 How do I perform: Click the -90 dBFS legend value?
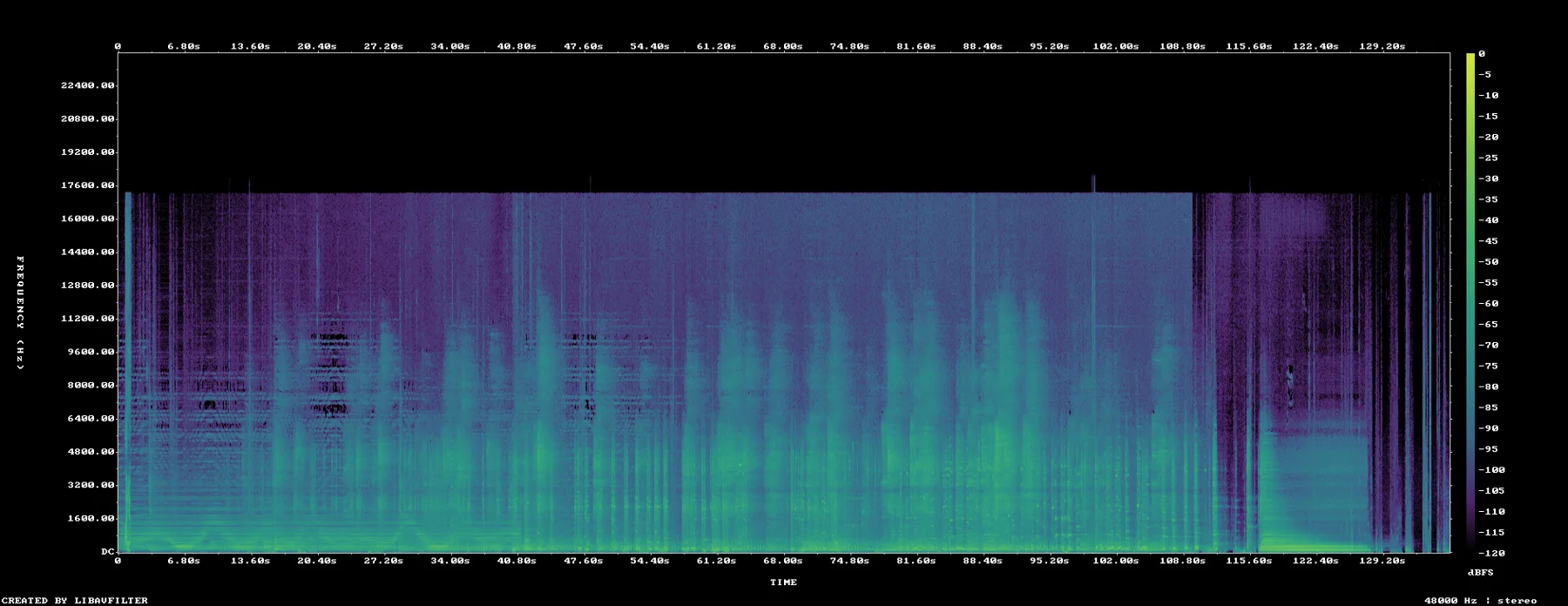[x=1489, y=428]
